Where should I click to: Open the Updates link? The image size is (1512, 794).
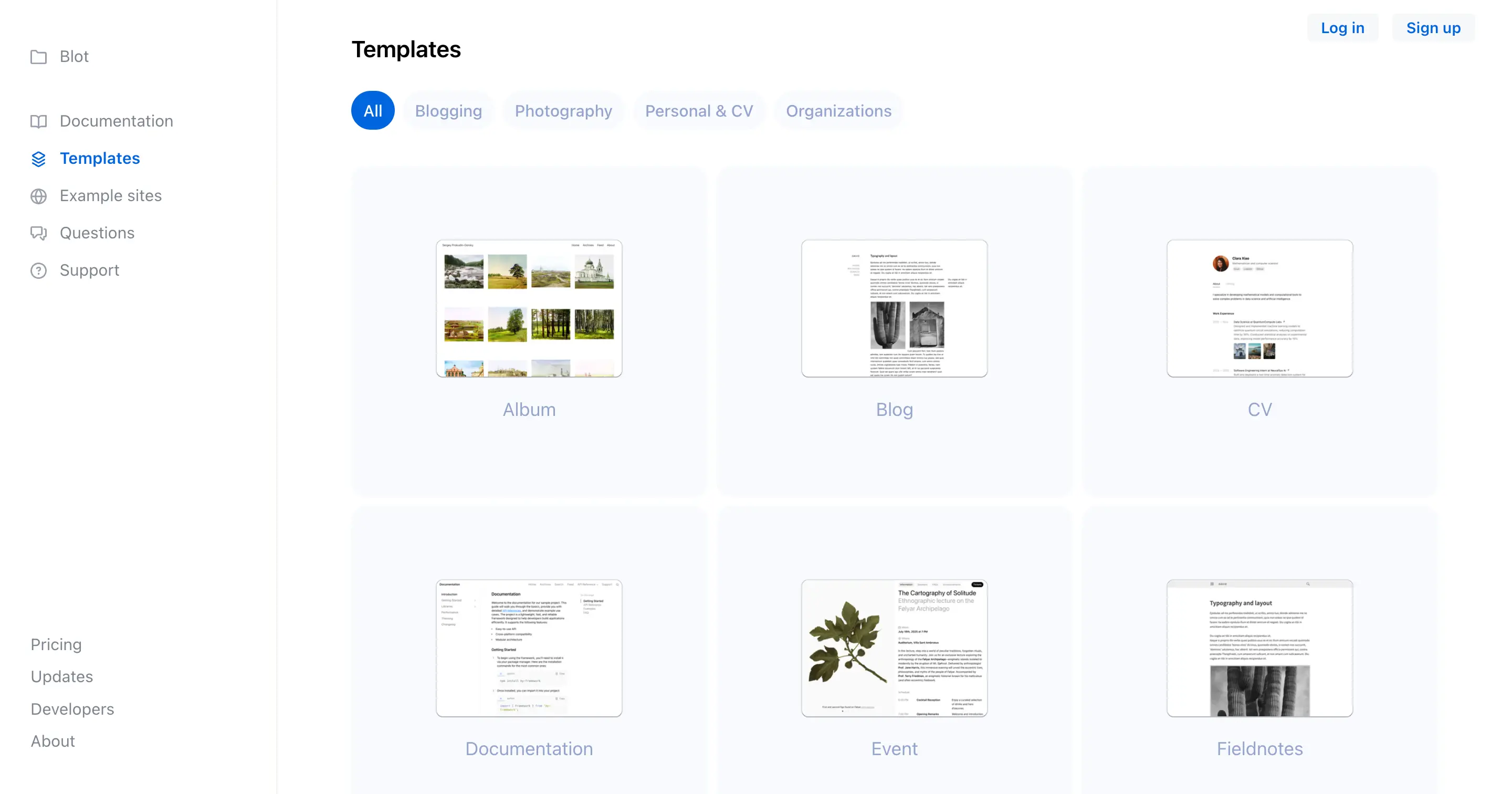(x=61, y=676)
